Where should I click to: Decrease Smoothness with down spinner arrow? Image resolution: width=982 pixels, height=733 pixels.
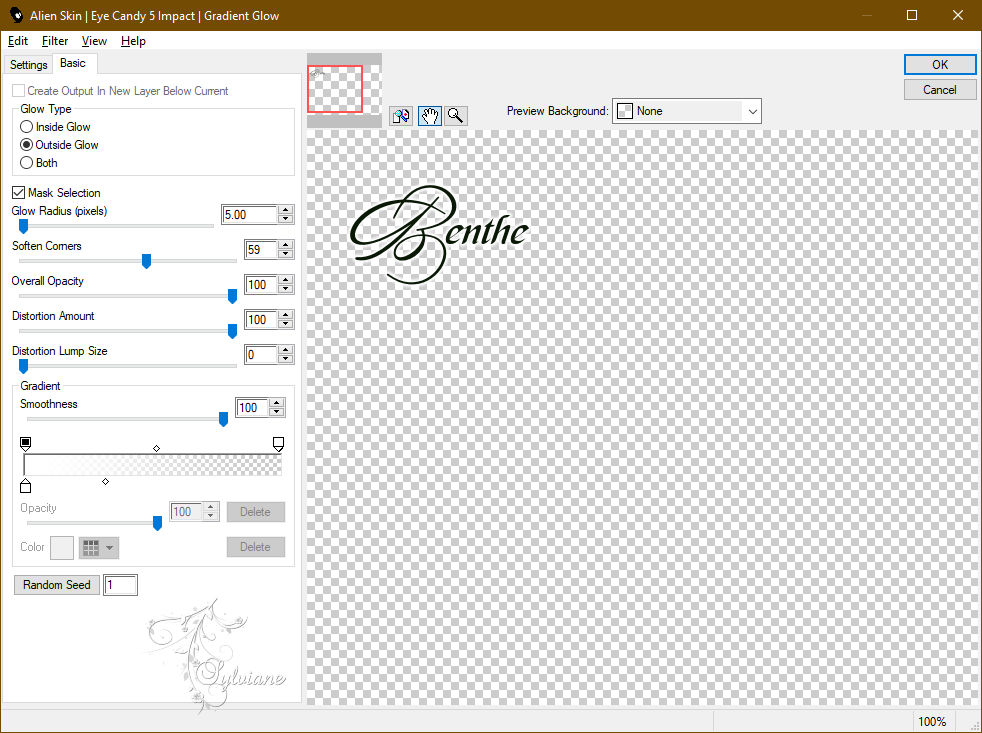[x=277, y=412]
